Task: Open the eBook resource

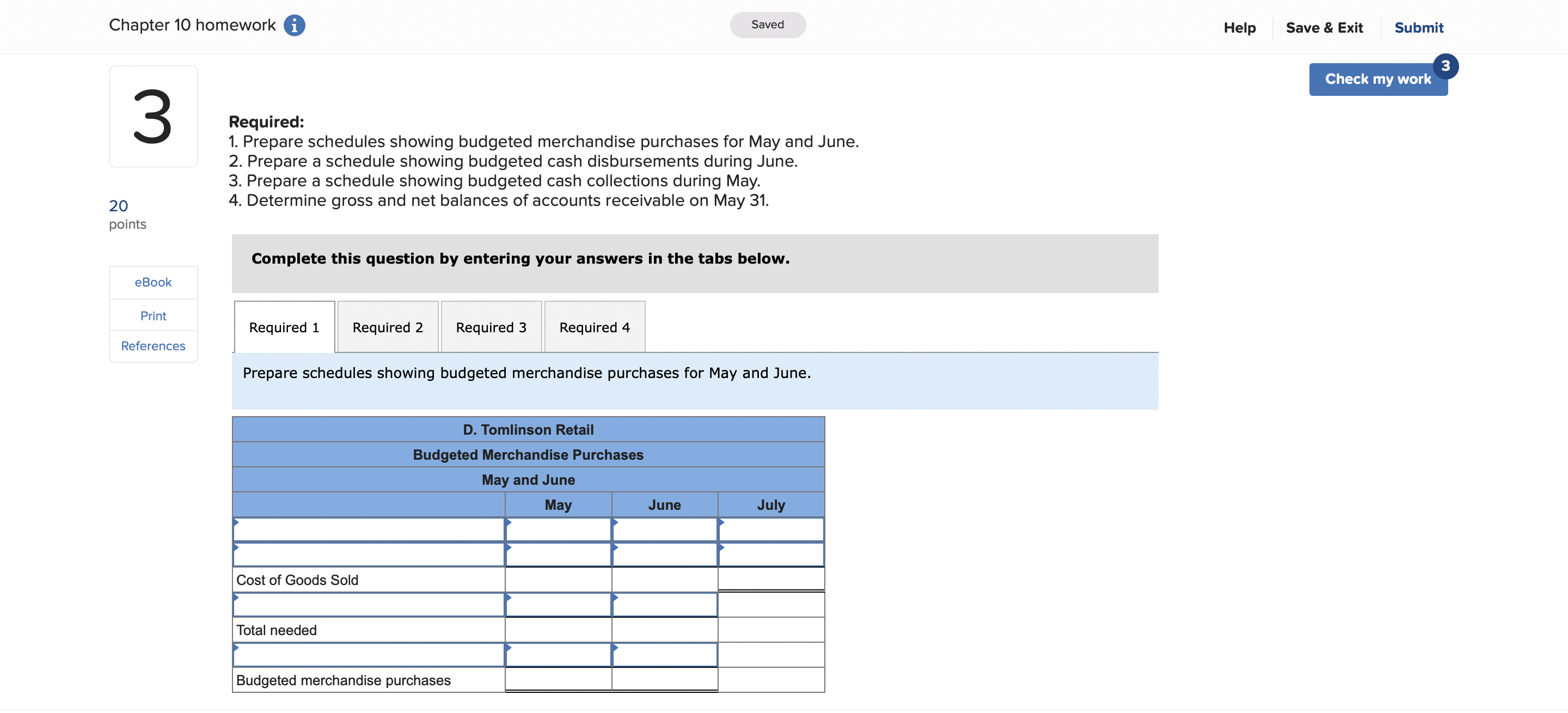Action: click(x=153, y=282)
